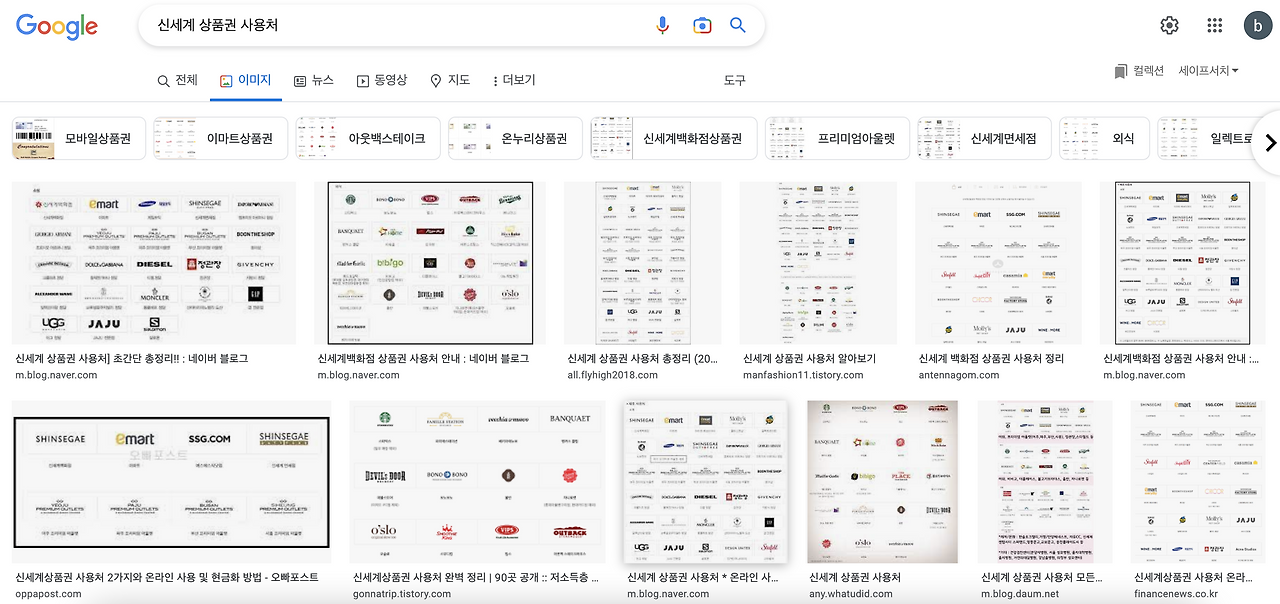Advance the suggestion chips with right arrow
1280x604 pixels.
coord(1270,143)
